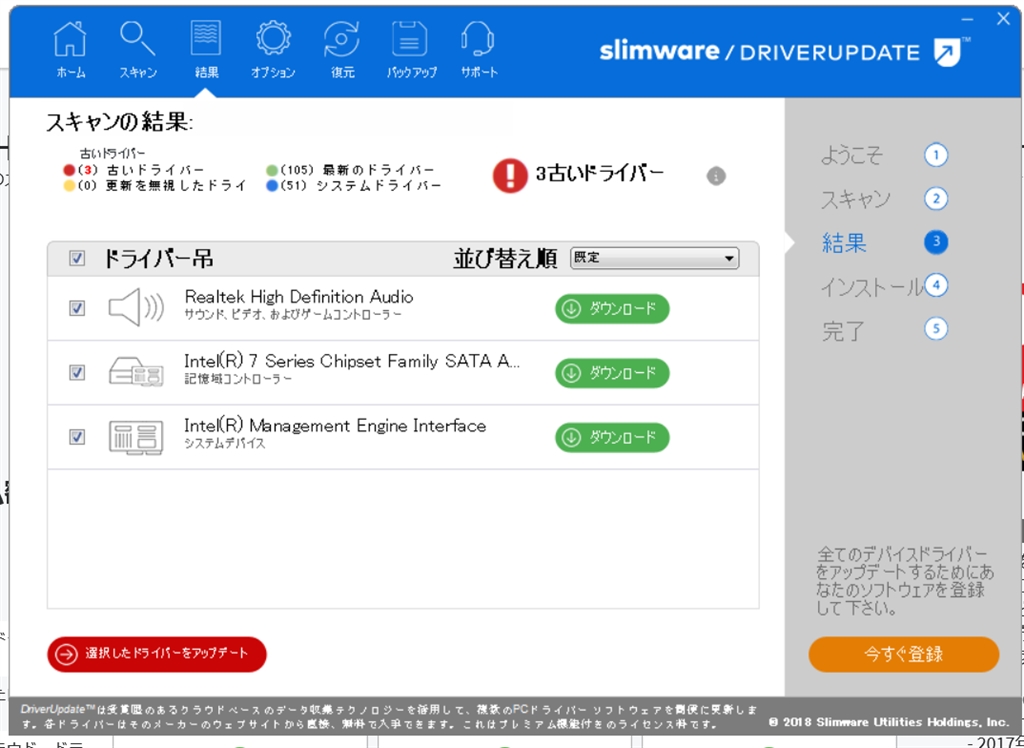Click the SATA storage controller icon

136,371
